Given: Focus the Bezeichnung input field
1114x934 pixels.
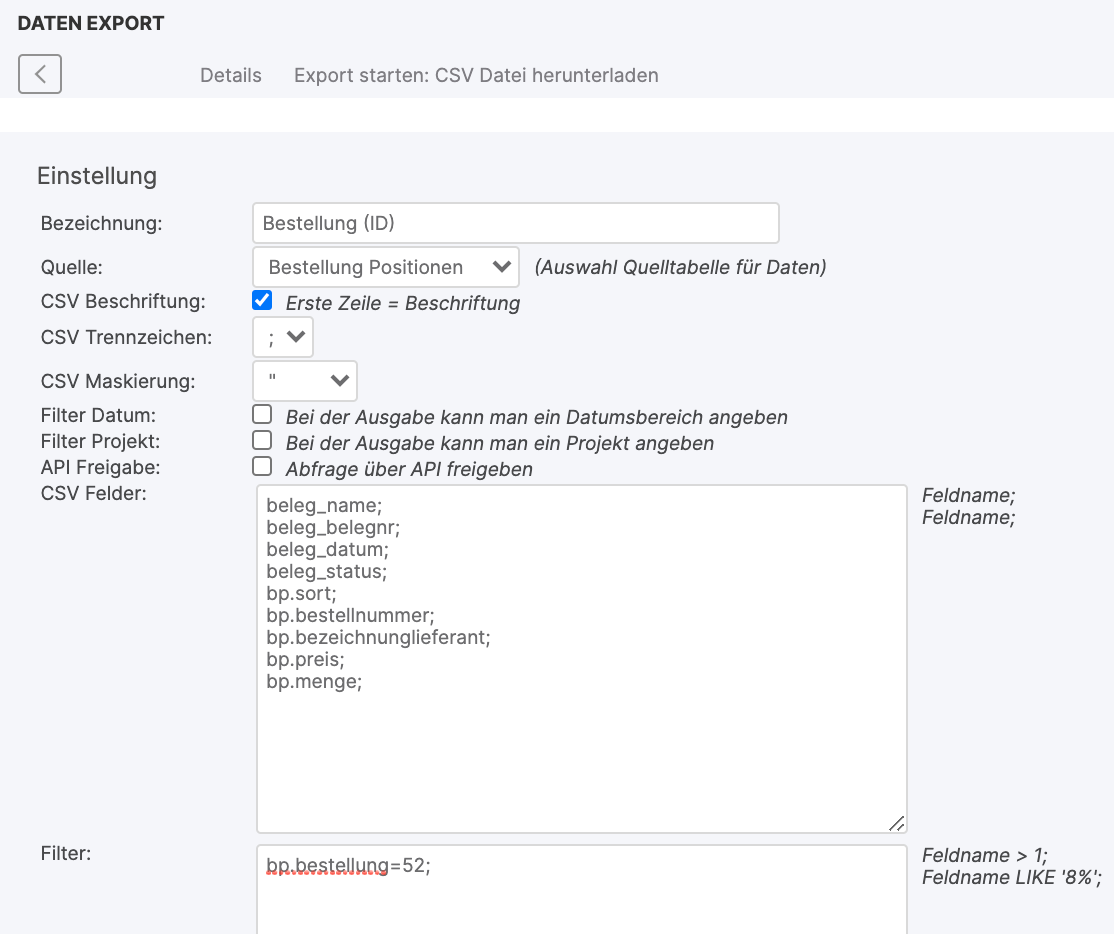Looking at the screenshot, I should 515,223.
